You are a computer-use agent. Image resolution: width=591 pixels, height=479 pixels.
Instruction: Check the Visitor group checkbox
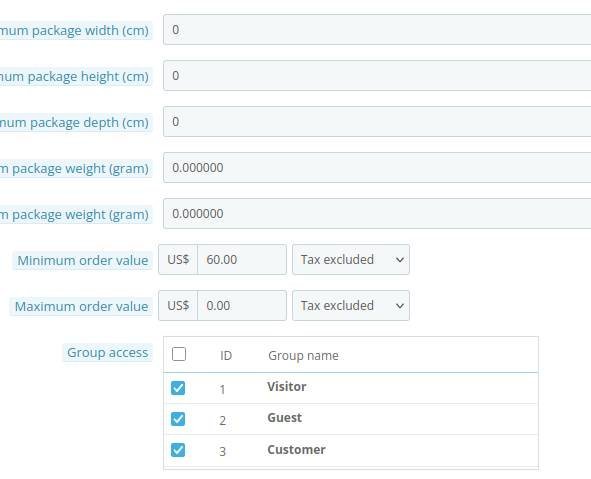(x=178, y=388)
